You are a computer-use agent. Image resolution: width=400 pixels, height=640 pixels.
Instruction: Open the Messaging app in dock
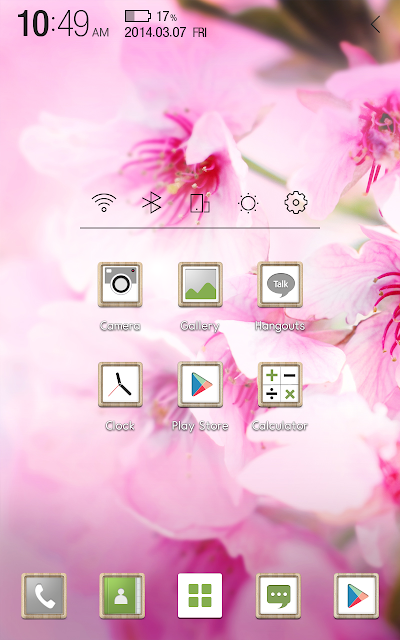[278, 596]
